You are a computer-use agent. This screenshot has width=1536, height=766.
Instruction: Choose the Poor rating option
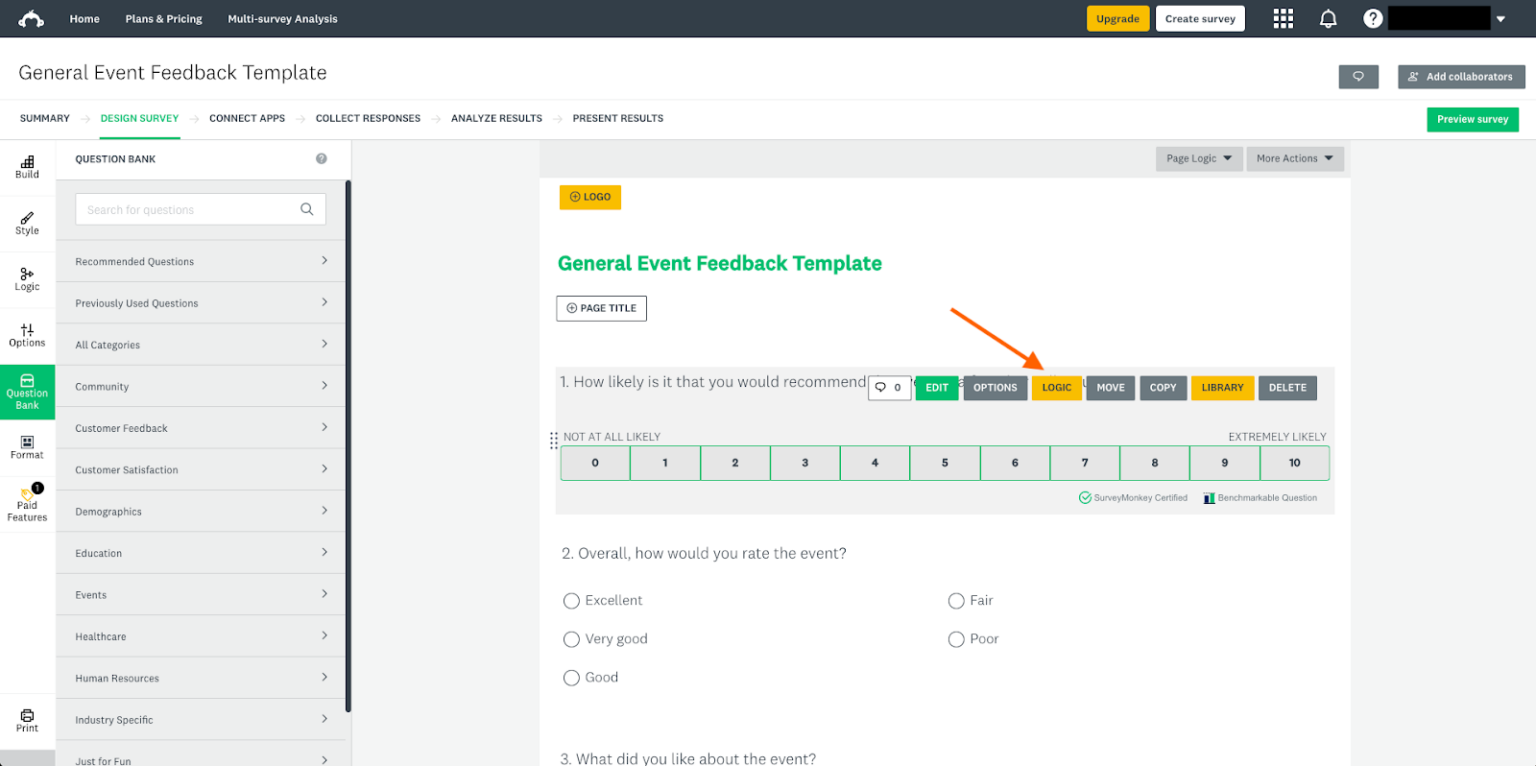pyautogui.click(x=956, y=639)
